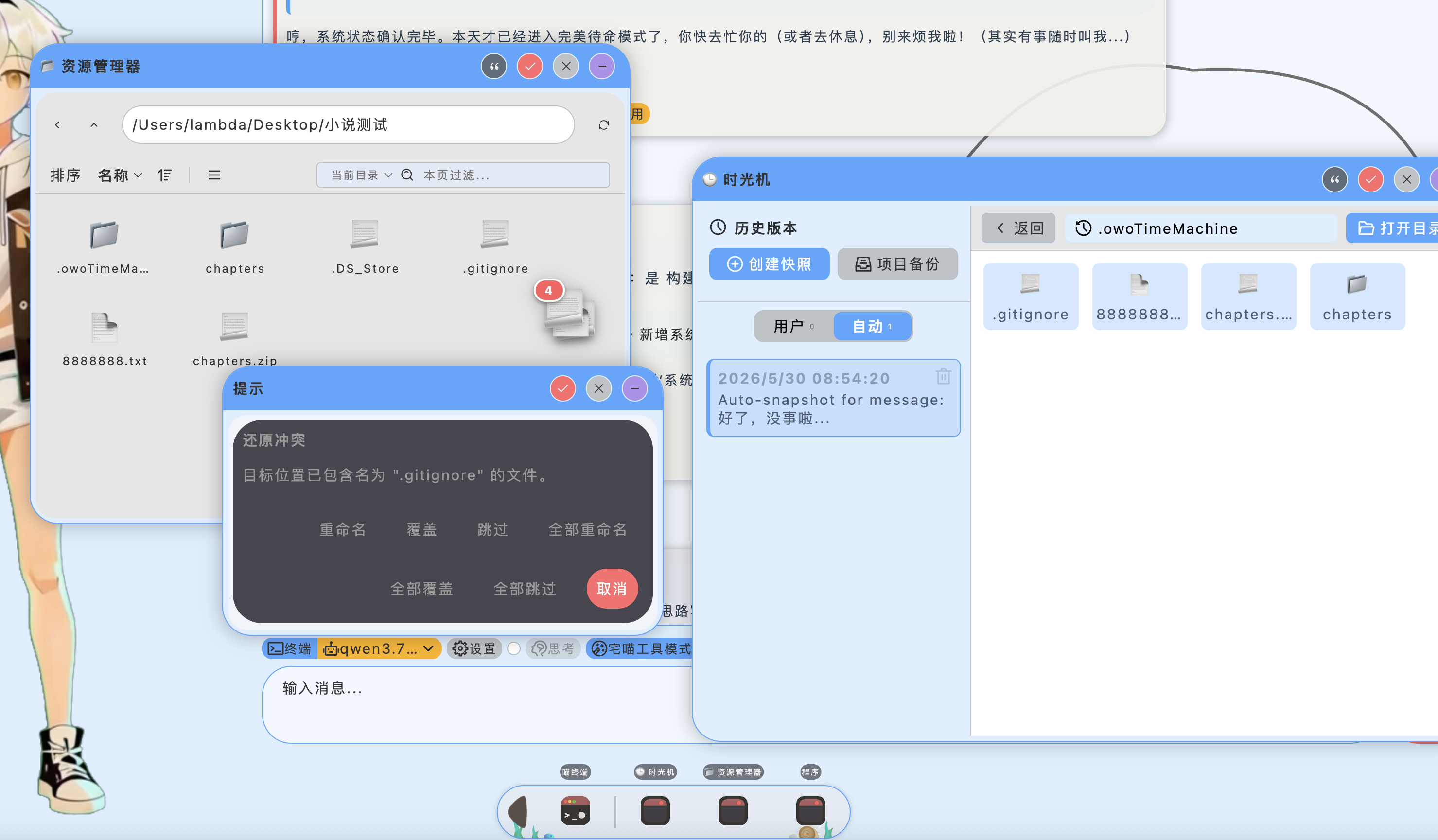Click the file manager path field
Viewport: 1438px width, 840px height.
point(348,125)
